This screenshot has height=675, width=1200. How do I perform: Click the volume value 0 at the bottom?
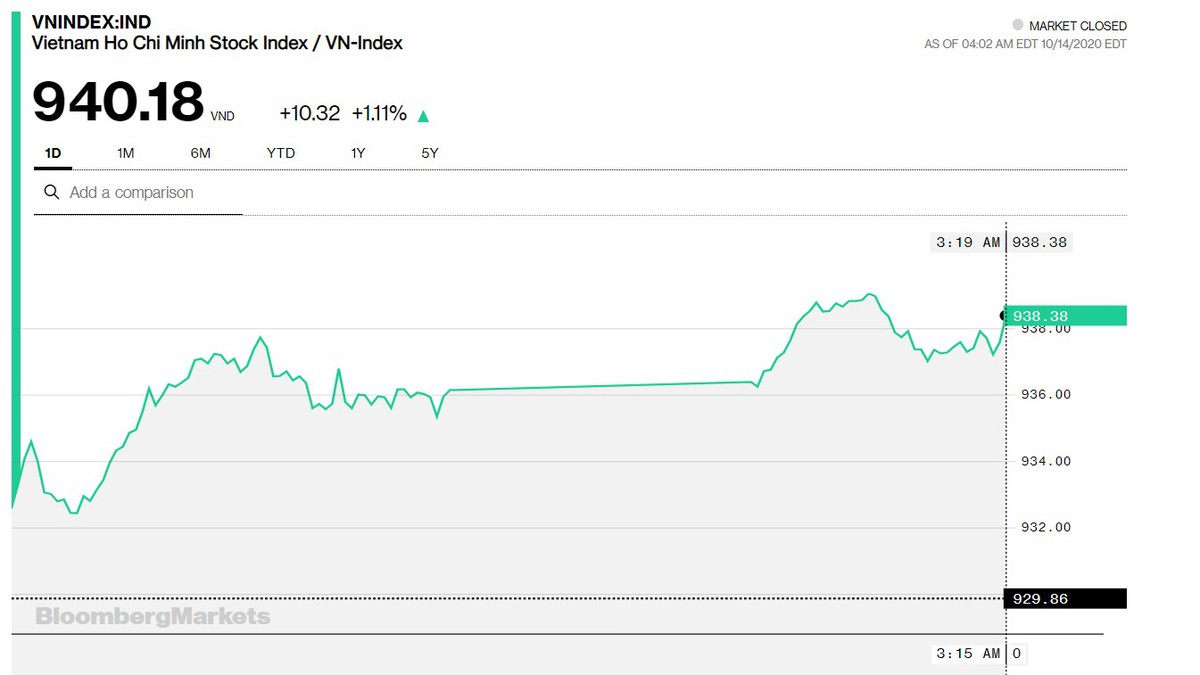pyautogui.click(x=1016, y=653)
